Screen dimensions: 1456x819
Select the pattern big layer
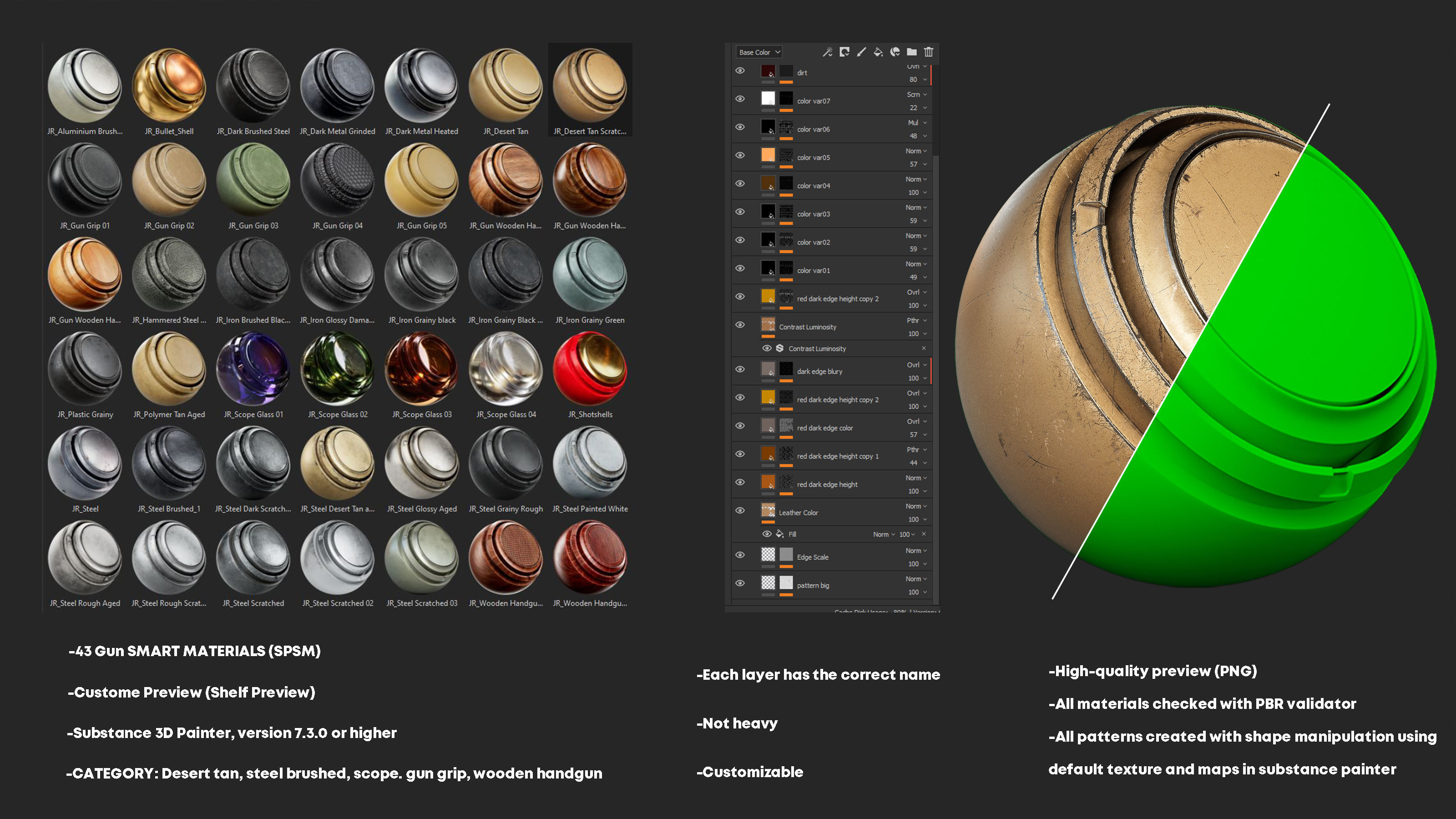click(813, 585)
